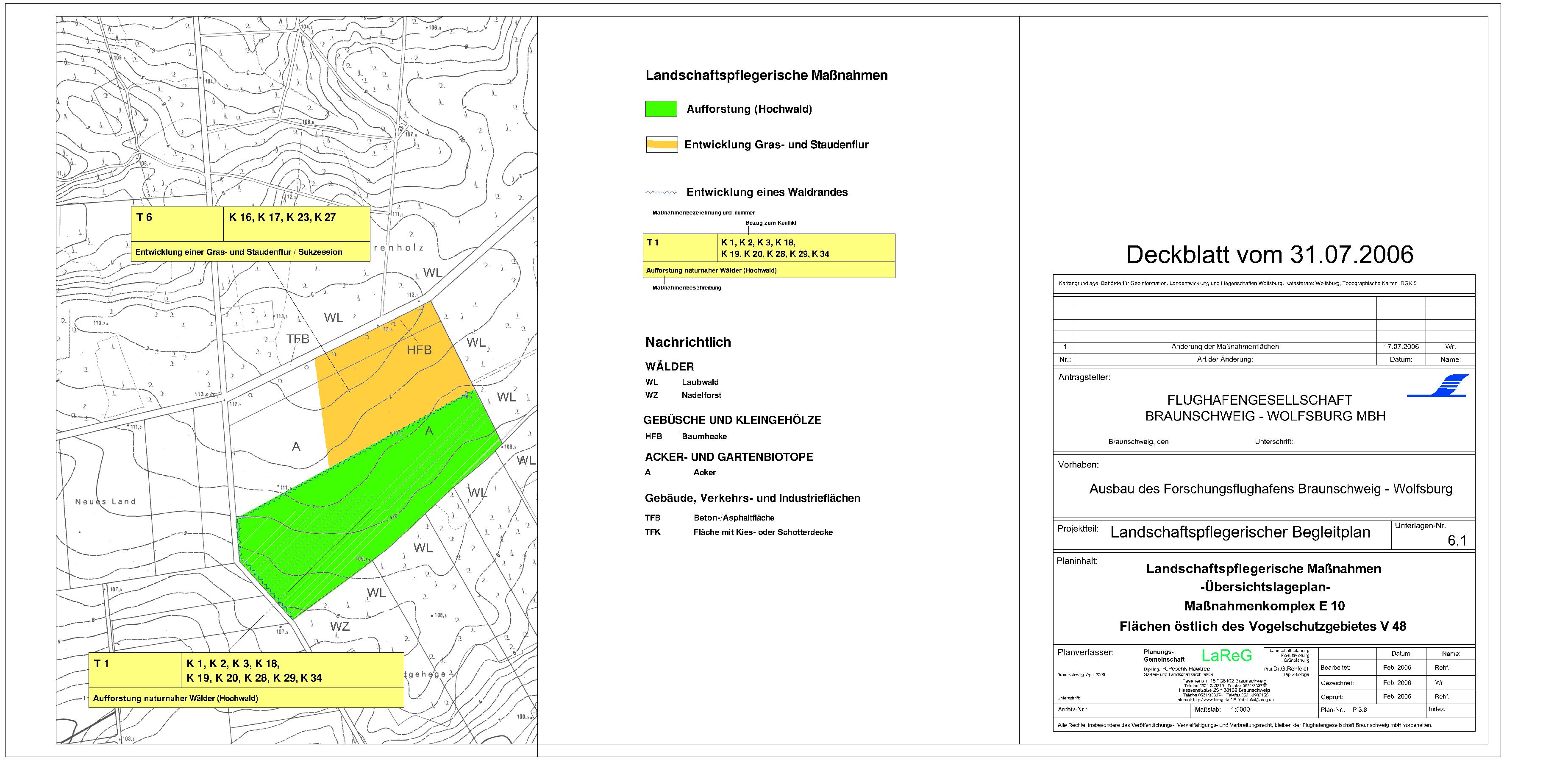Viewport: 1568px width, 763px height.
Task: Click the blue wavy Waldrand line symbol in legend
Action: point(661,192)
